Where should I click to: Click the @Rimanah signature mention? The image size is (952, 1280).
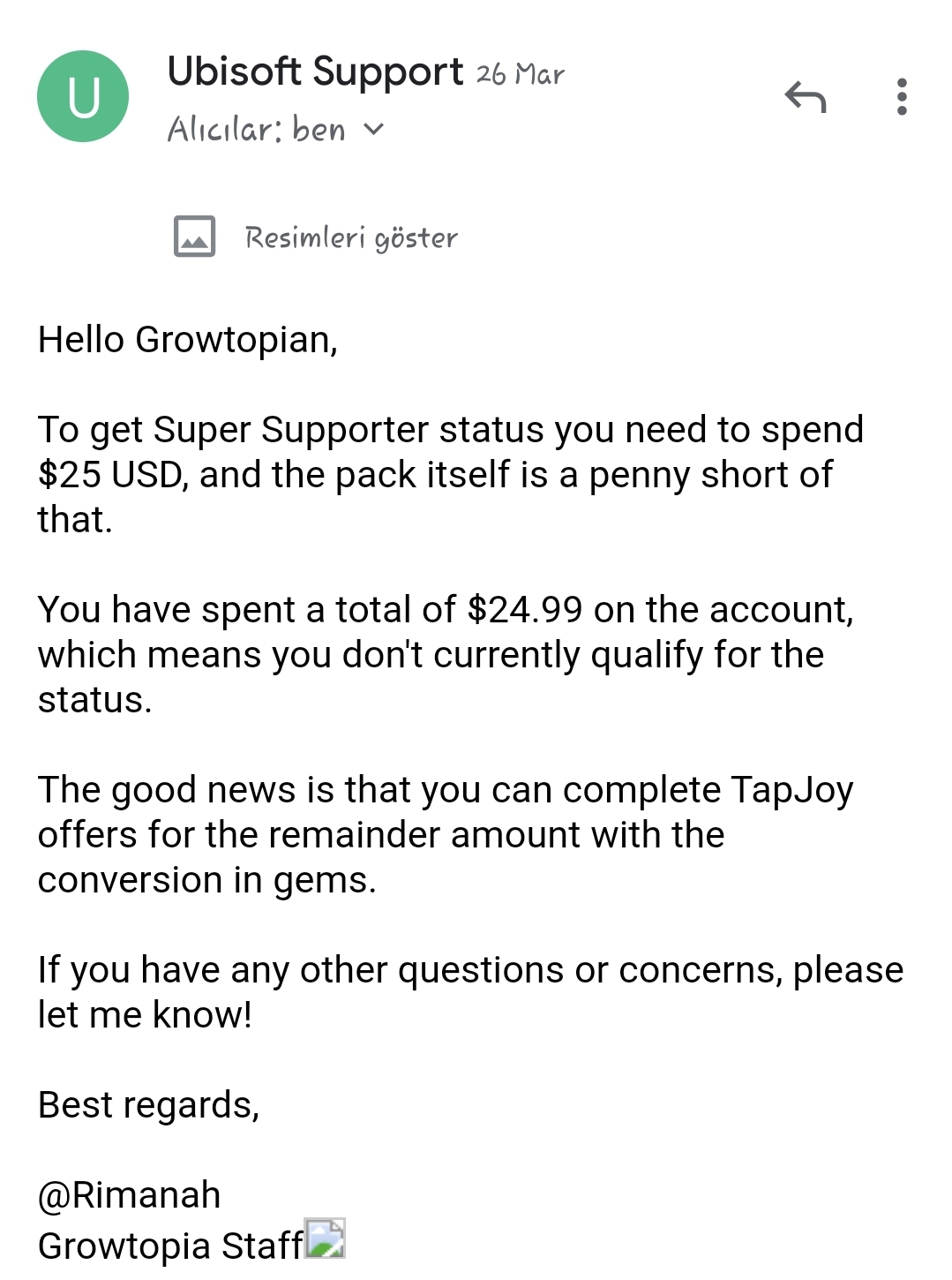click(130, 1195)
